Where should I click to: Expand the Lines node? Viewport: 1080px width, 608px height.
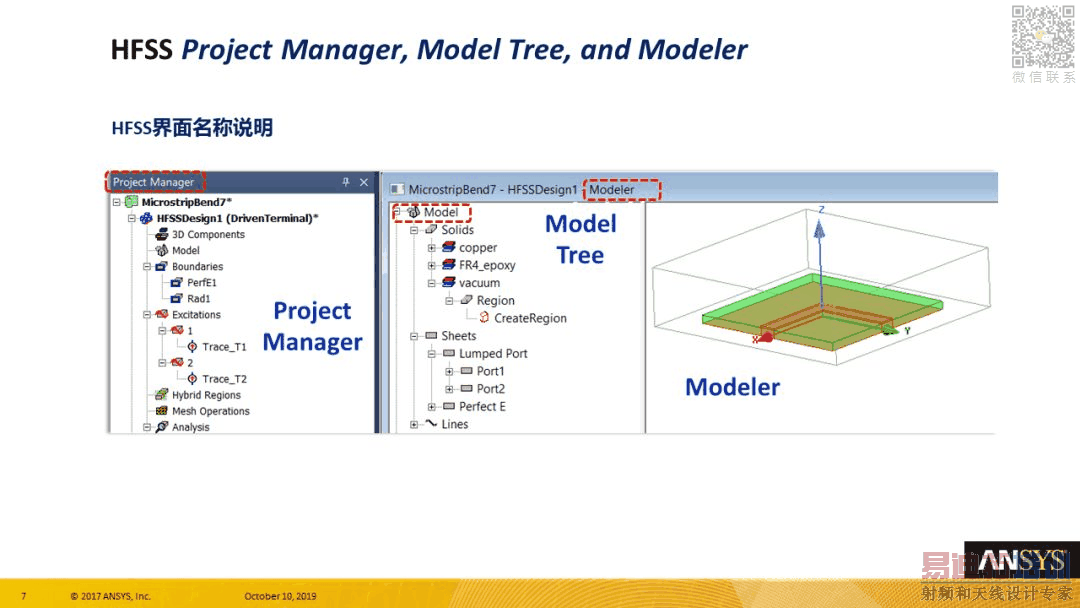(x=414, y=424)
